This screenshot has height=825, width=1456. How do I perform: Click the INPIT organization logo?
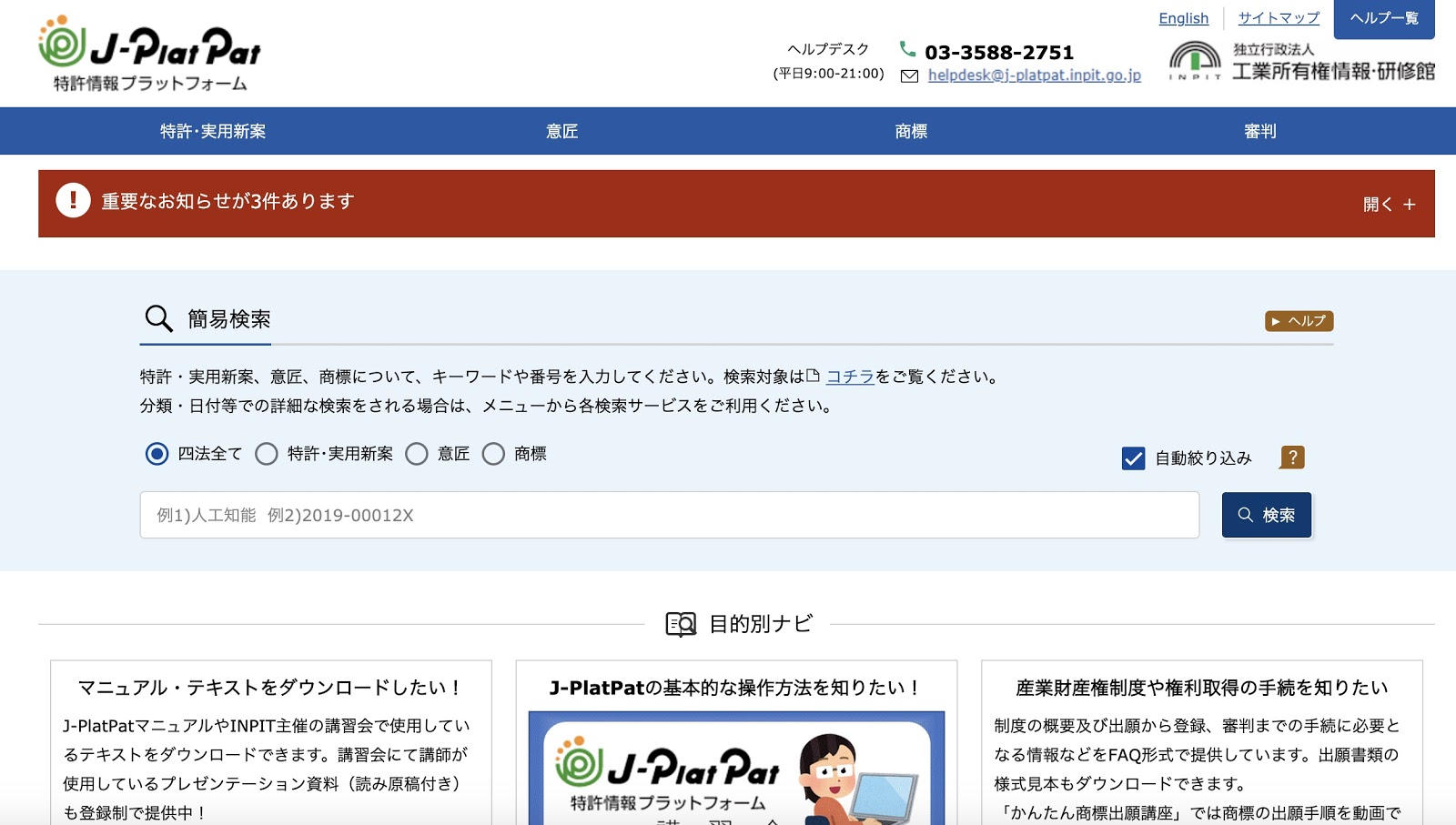point(1301,61)
